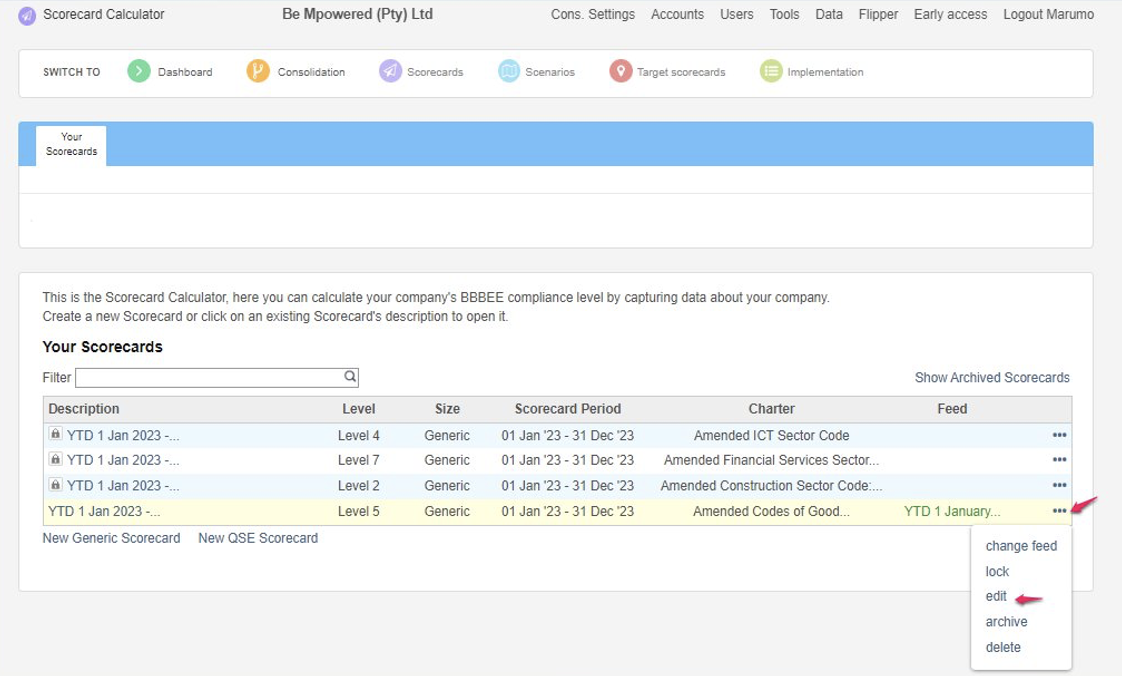Screen dimensions: 1122x676
Task: Click the 'Scorecard Calculator' title text
Action: tap(104, 14)
